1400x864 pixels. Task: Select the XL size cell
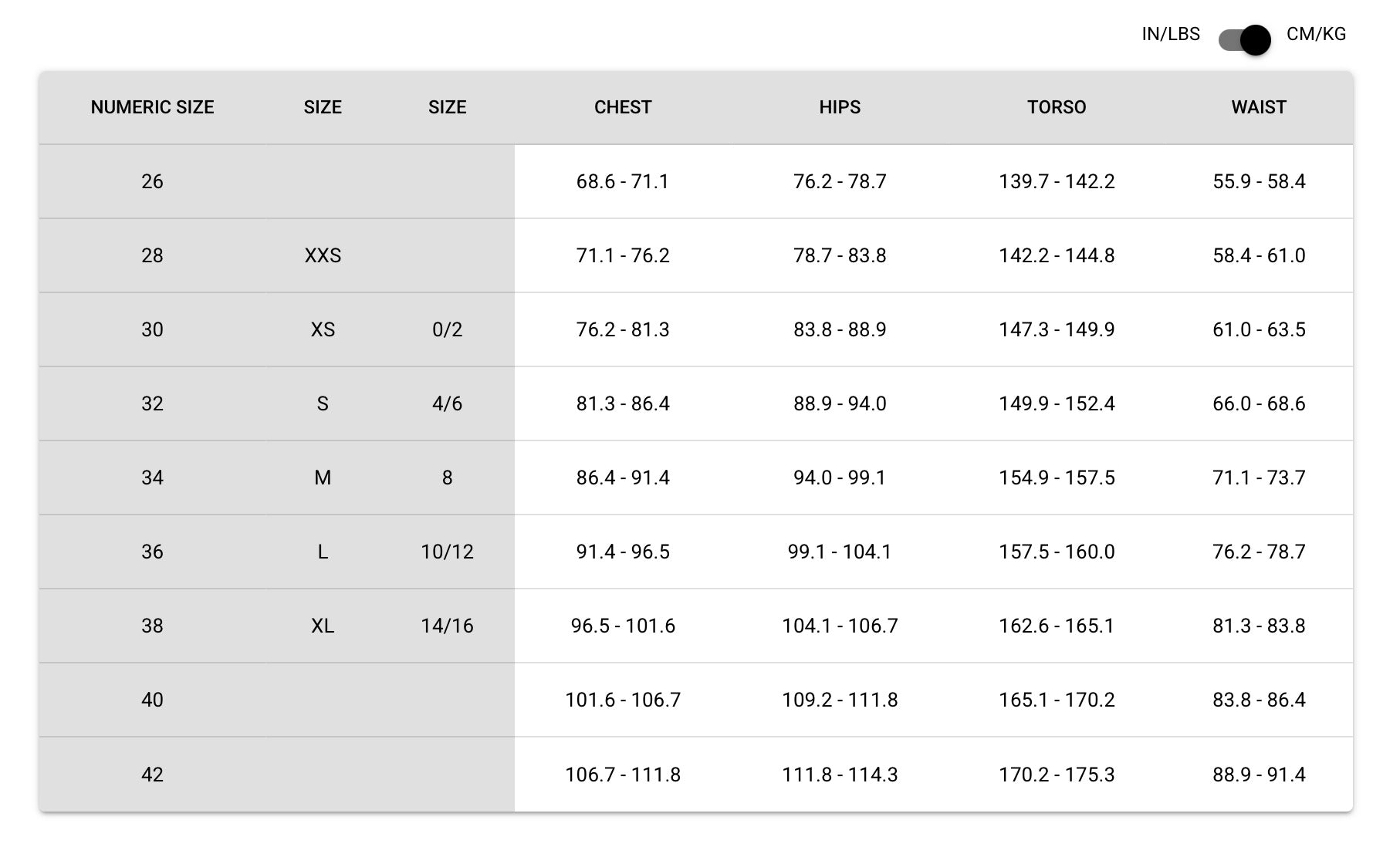click(x=323, y=626)
